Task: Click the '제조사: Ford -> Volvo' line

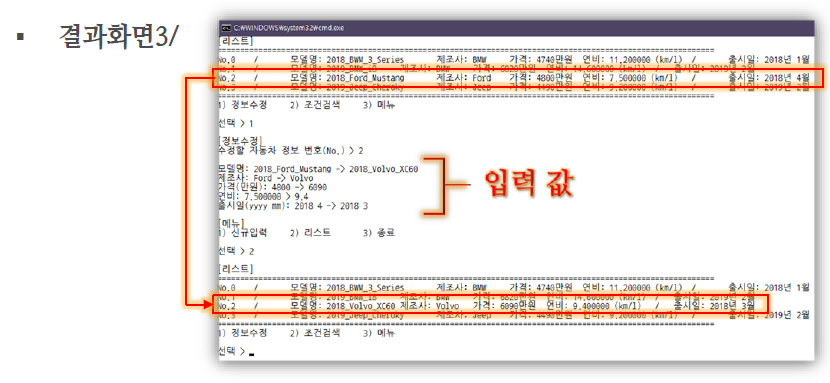Action: click(x=265, y=178)
